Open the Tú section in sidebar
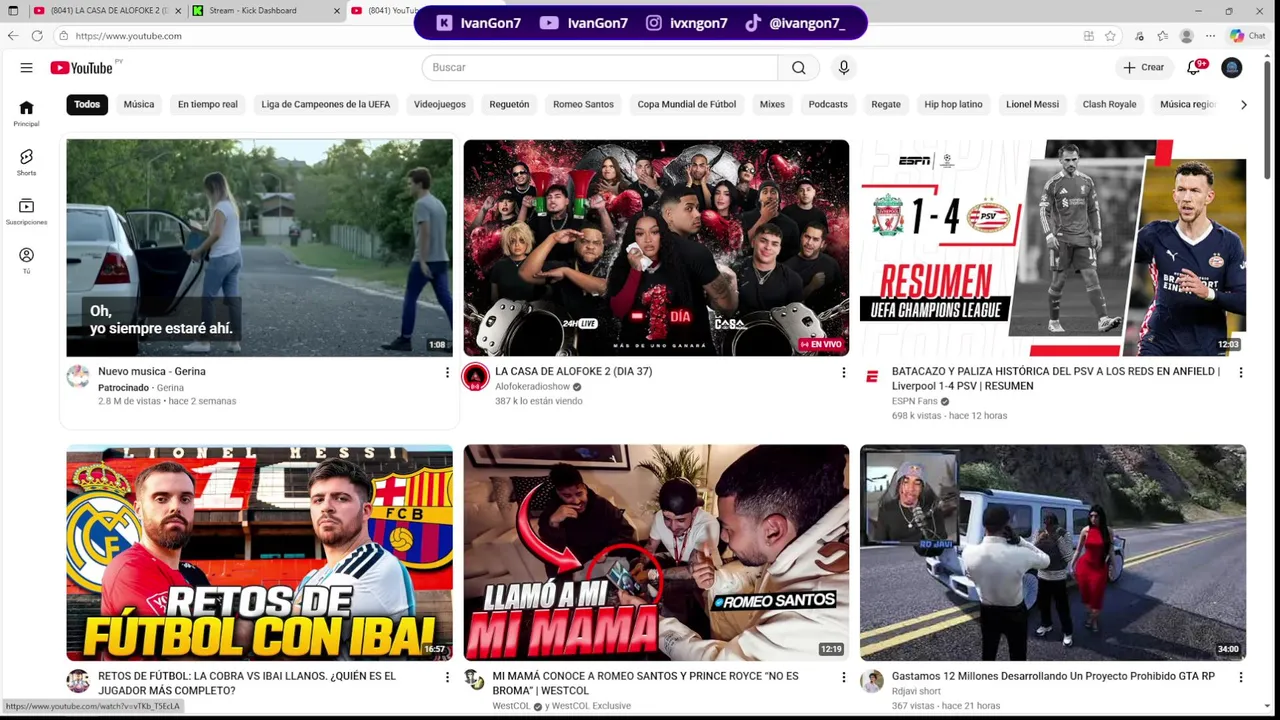 tap(26, 261)
